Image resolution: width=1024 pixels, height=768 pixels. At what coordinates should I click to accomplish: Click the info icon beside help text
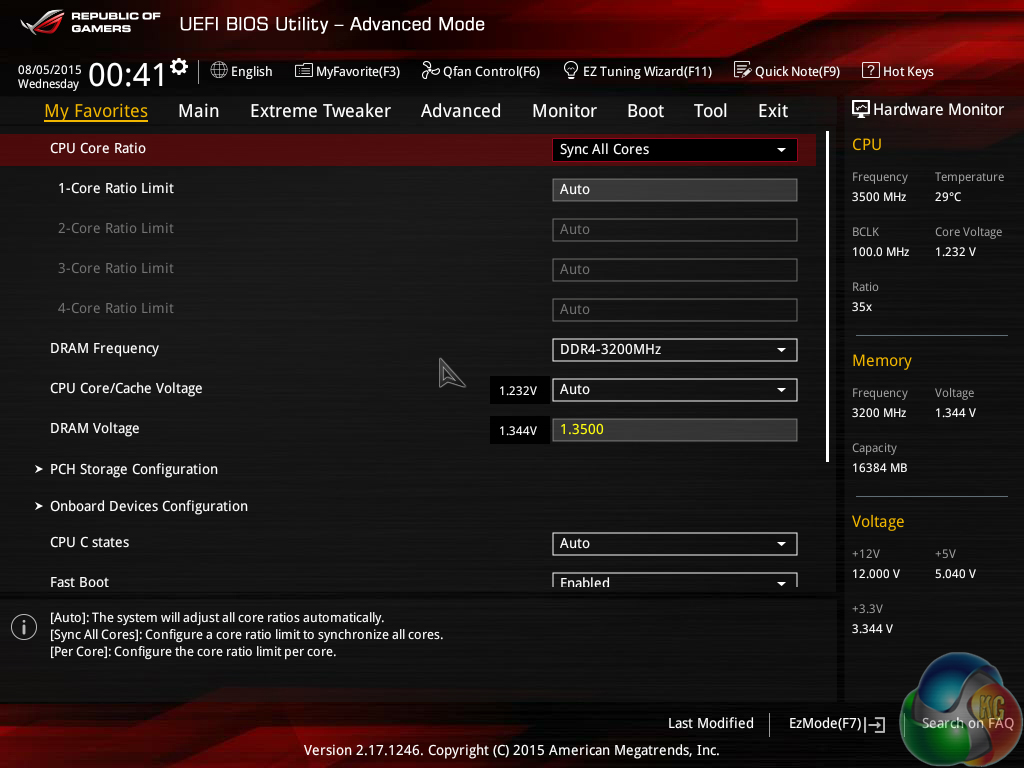(x=24, y=627)
